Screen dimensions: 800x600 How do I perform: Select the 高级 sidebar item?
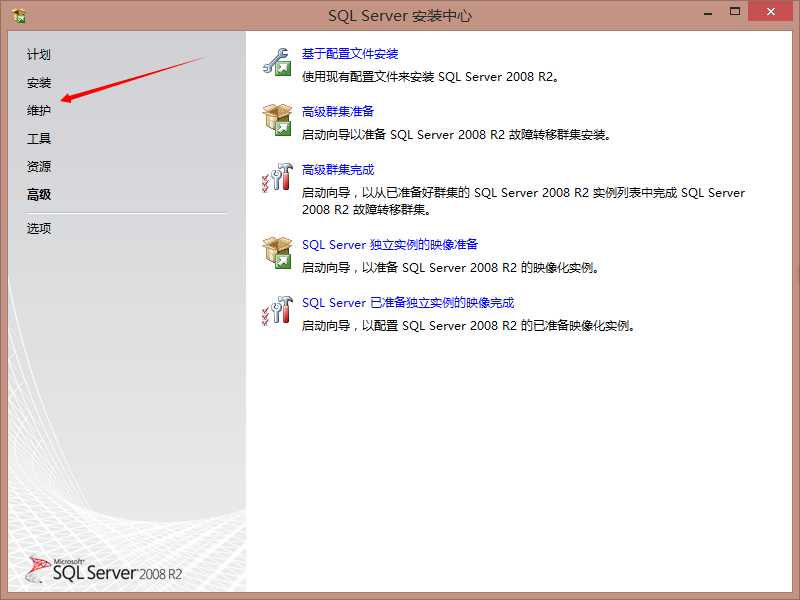click(x=39, y=194)
